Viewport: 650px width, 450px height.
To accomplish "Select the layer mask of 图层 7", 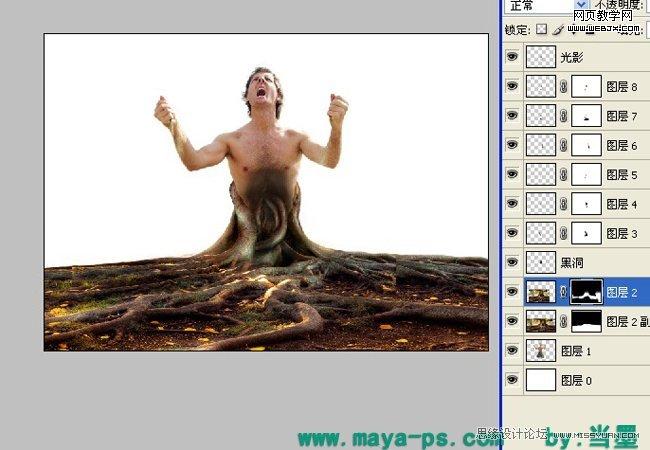I will [x=586, y=115].
